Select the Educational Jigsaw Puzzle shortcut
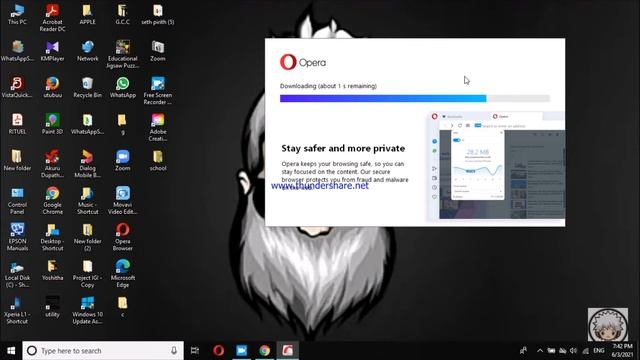640x360 pixels. 122,54
